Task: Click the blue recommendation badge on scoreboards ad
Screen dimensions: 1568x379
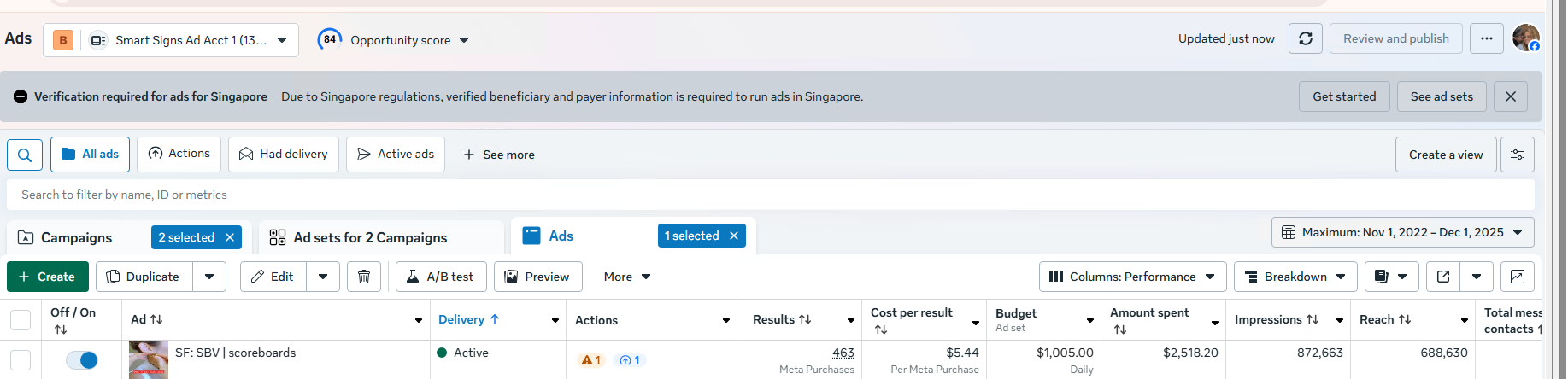Action: click(630, 360)
